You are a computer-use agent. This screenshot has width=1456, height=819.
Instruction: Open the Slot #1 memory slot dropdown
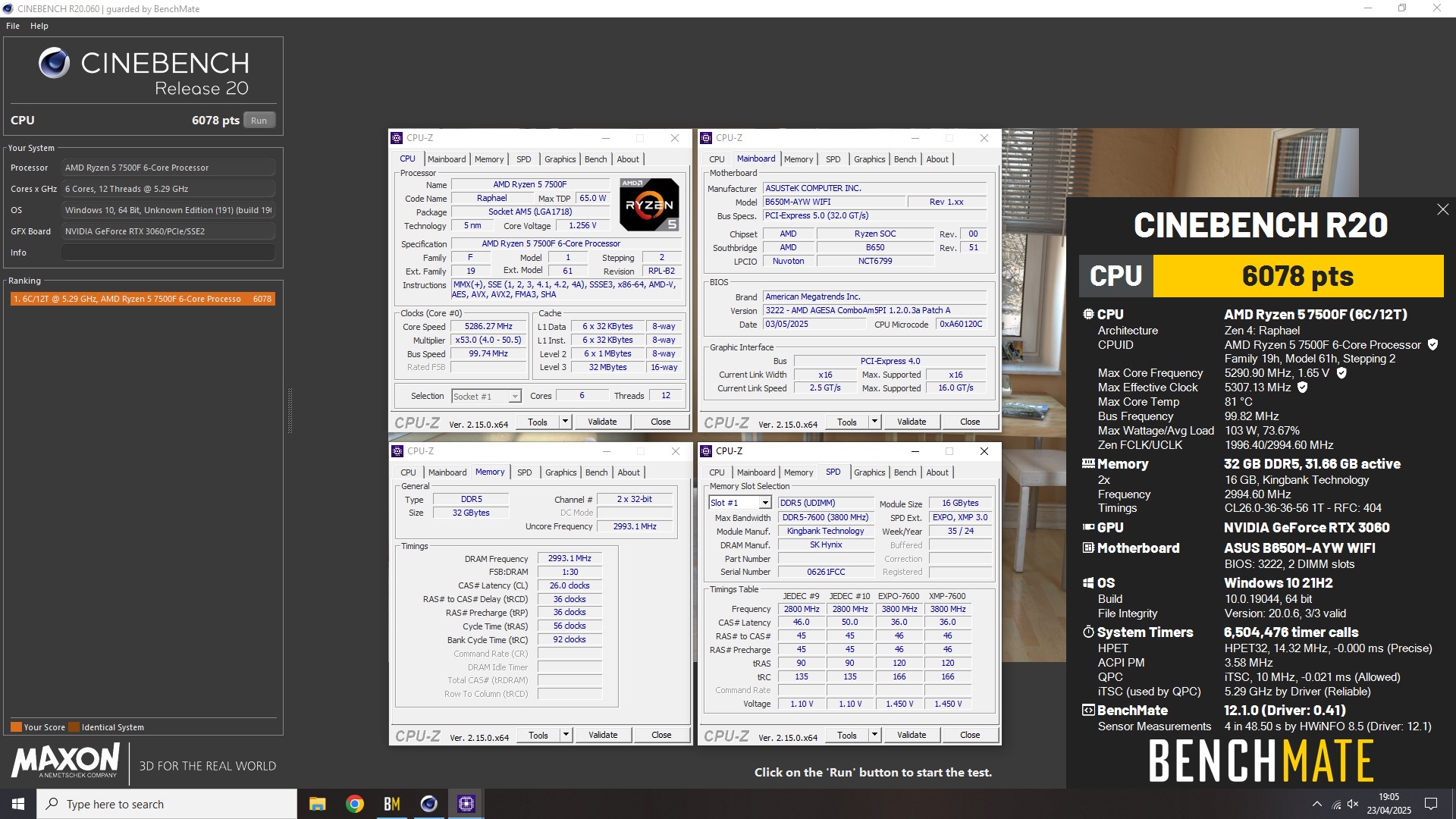point(765,503)
